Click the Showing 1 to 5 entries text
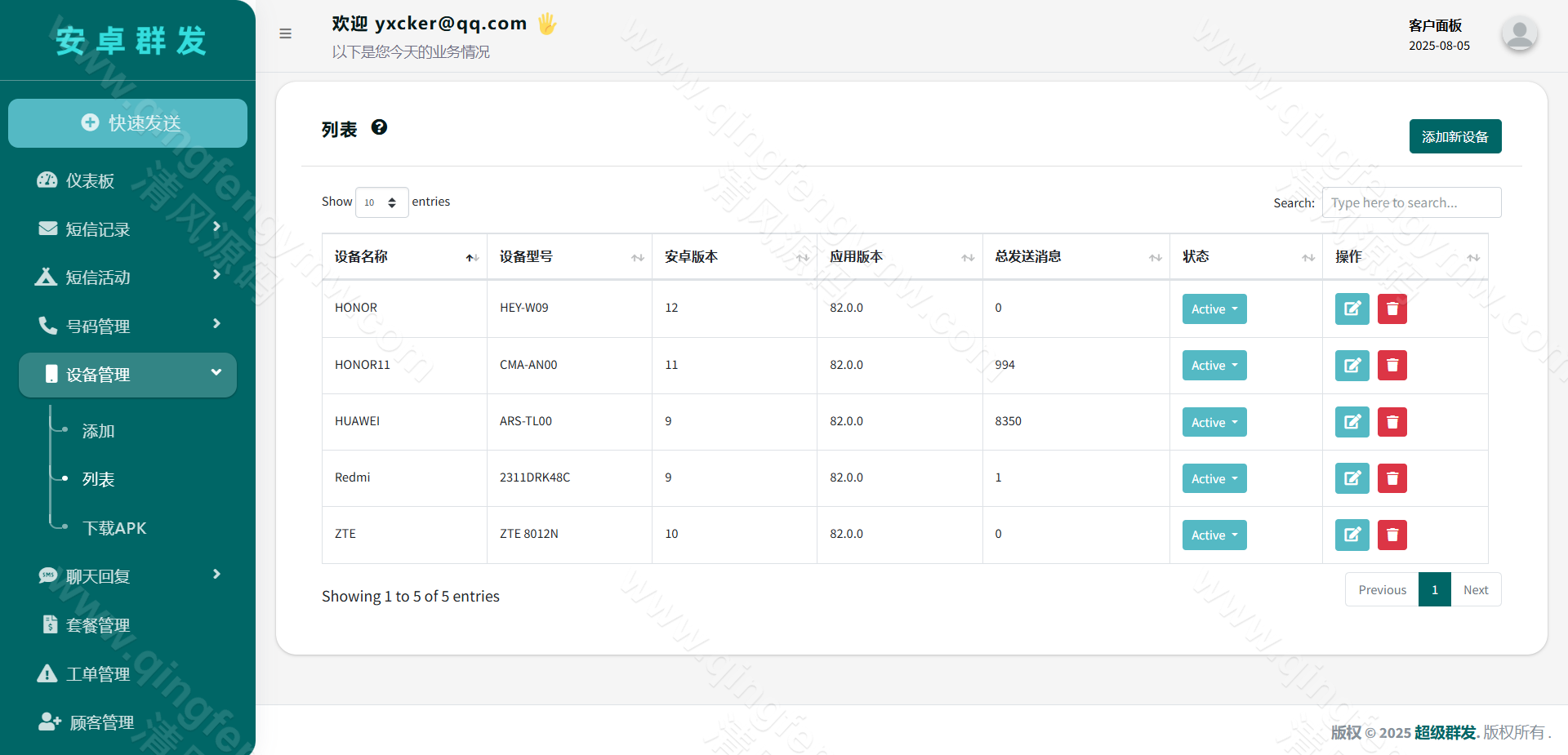The image size is (1568, 755). click(411, 596)
